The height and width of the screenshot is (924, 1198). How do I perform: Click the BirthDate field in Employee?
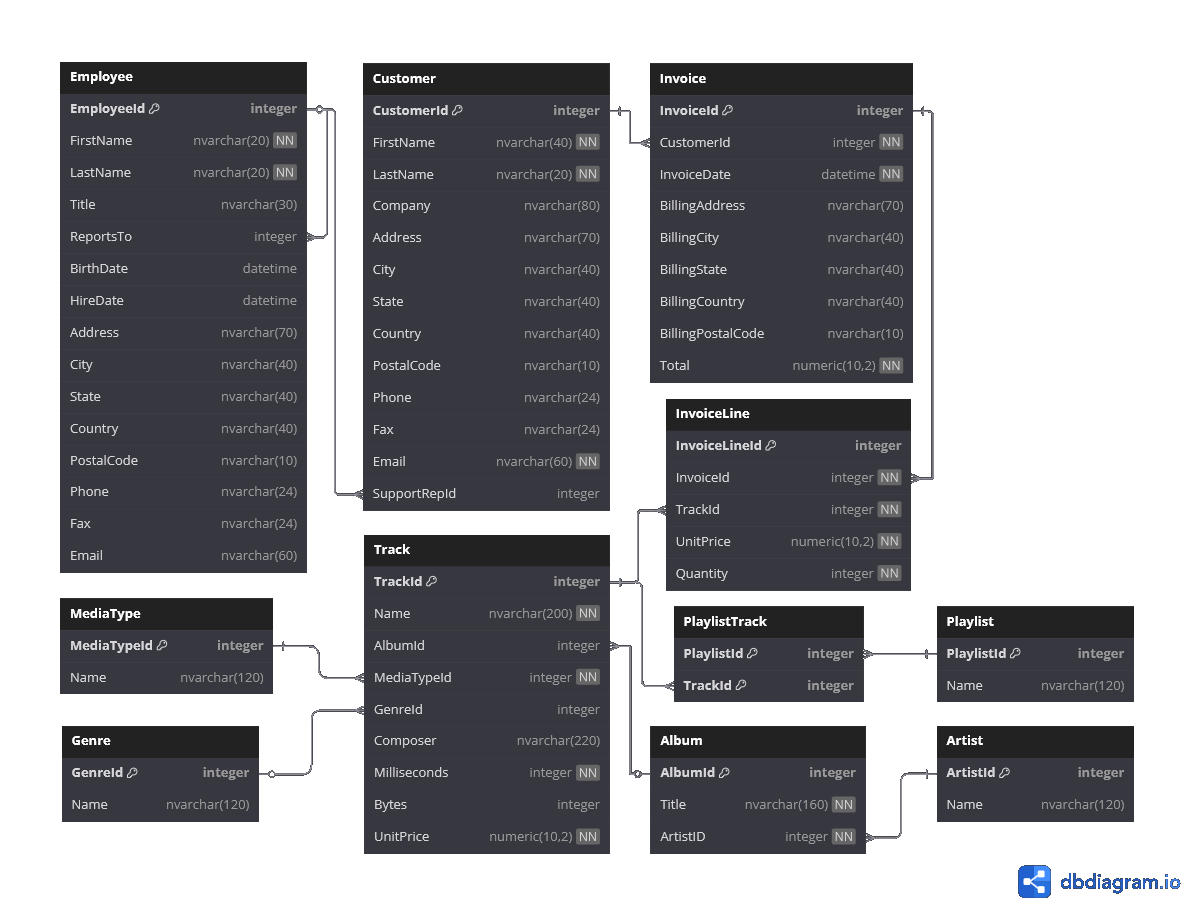[183, 268]
